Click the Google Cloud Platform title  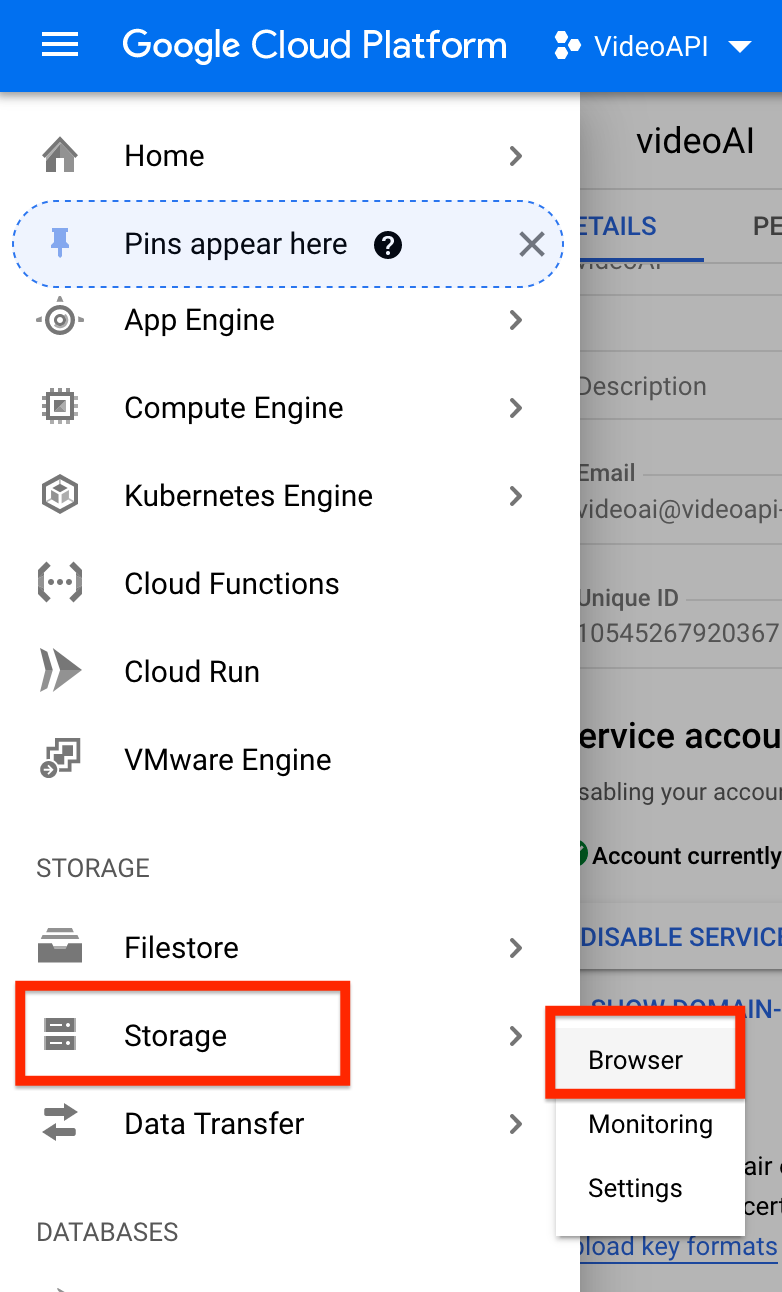pos(314,46)
